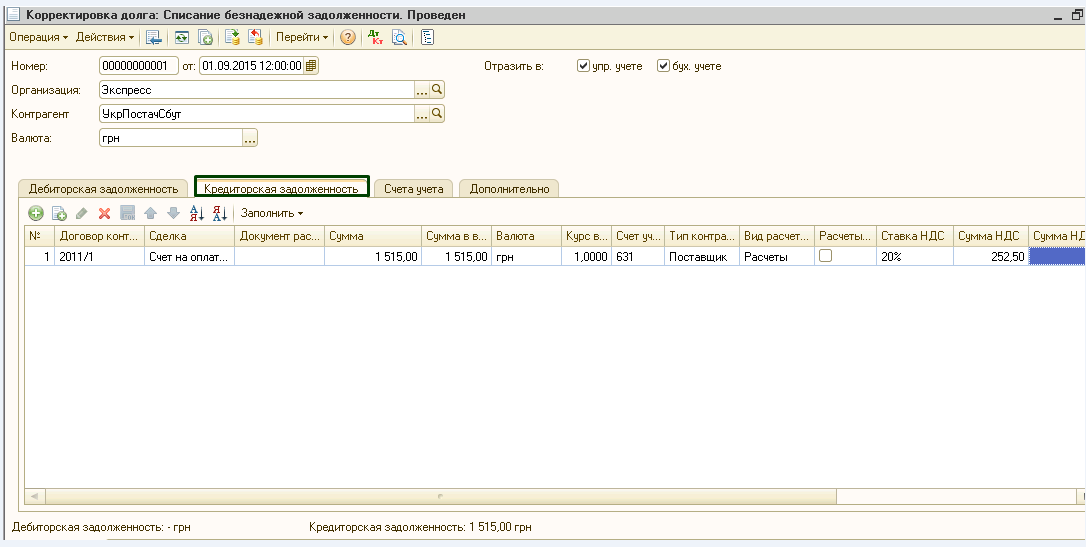Image resolution: width=1086 pixels, height=547 pixels.
Task: Click the horizontal scrollbar thumb below the table
Action: (441, 496)
